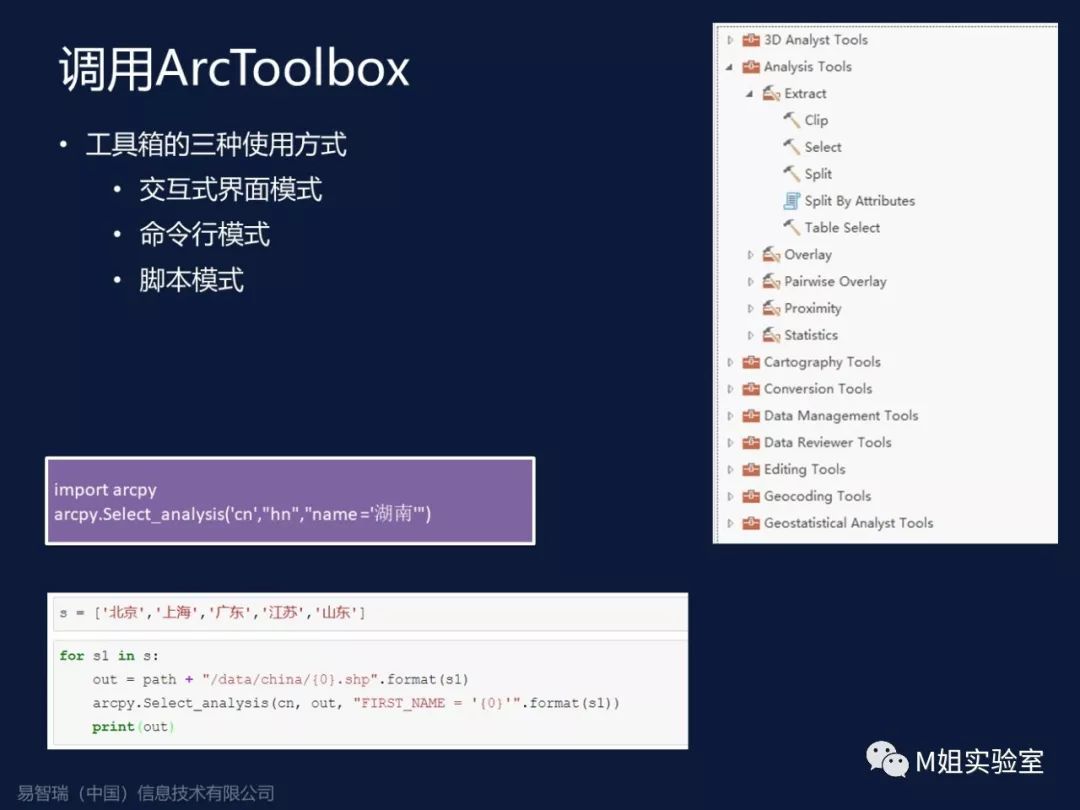Select the 3D Analyst Tools label
The height and width of the screenshot is (810, 1080).
(x=816, y=40)
